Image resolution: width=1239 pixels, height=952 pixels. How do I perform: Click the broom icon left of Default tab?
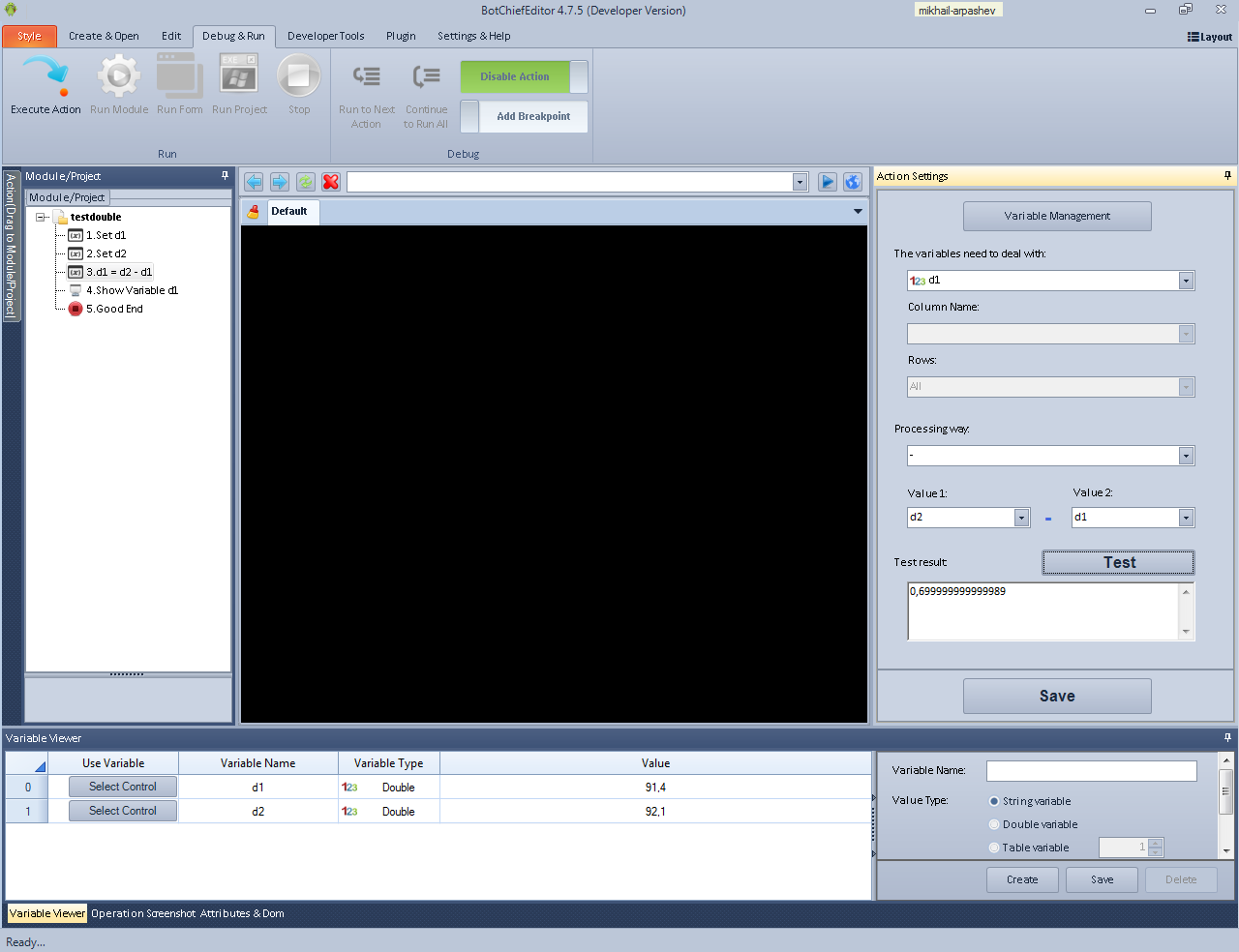(254, 212)
